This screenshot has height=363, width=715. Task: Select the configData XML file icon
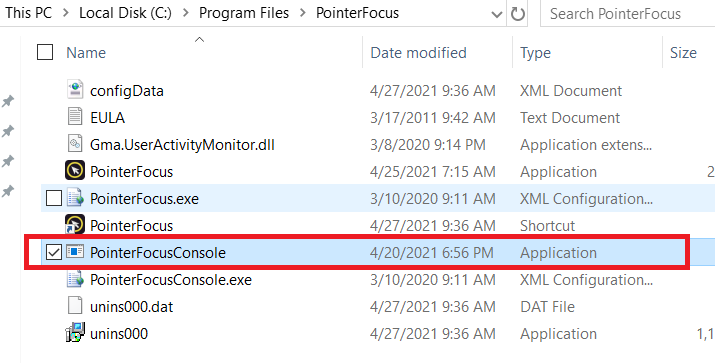pos(75,90)
